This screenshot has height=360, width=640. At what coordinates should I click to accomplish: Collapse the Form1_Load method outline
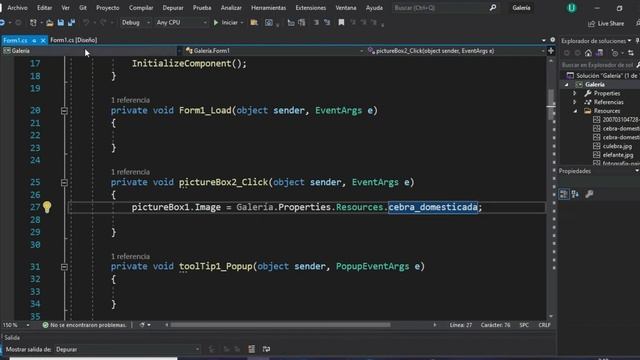[64, 111]
